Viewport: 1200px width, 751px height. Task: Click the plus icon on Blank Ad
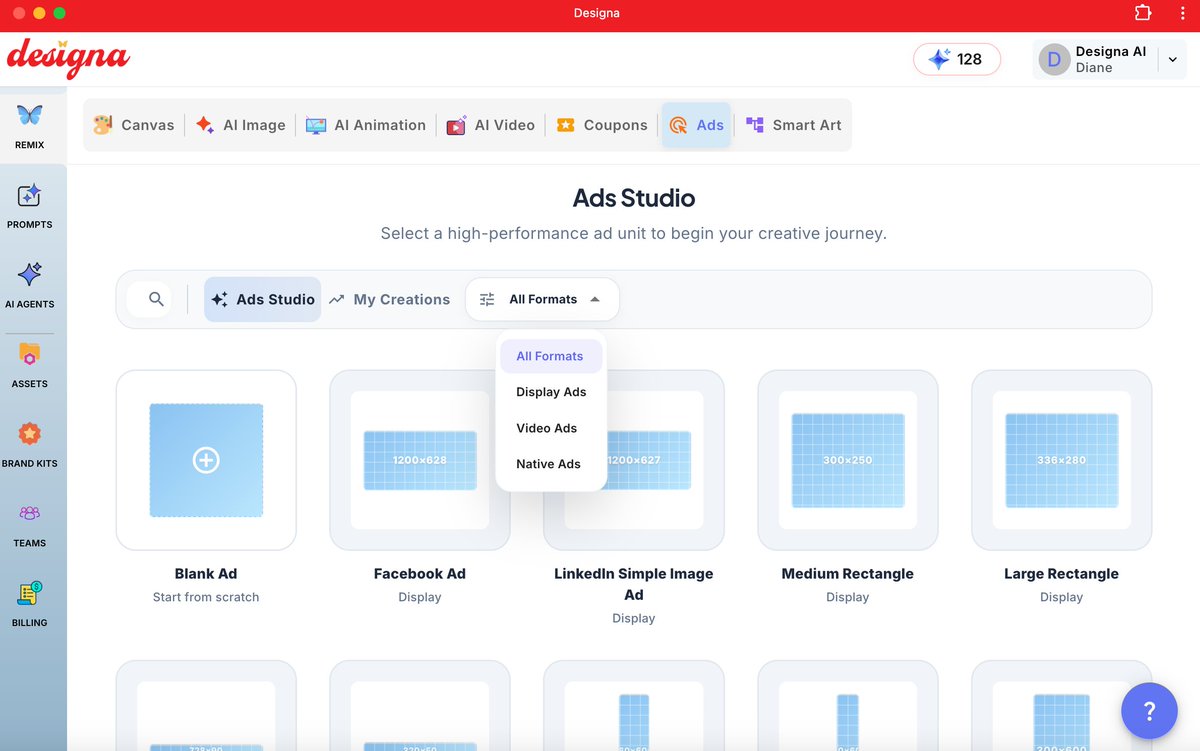pos(206,460)
